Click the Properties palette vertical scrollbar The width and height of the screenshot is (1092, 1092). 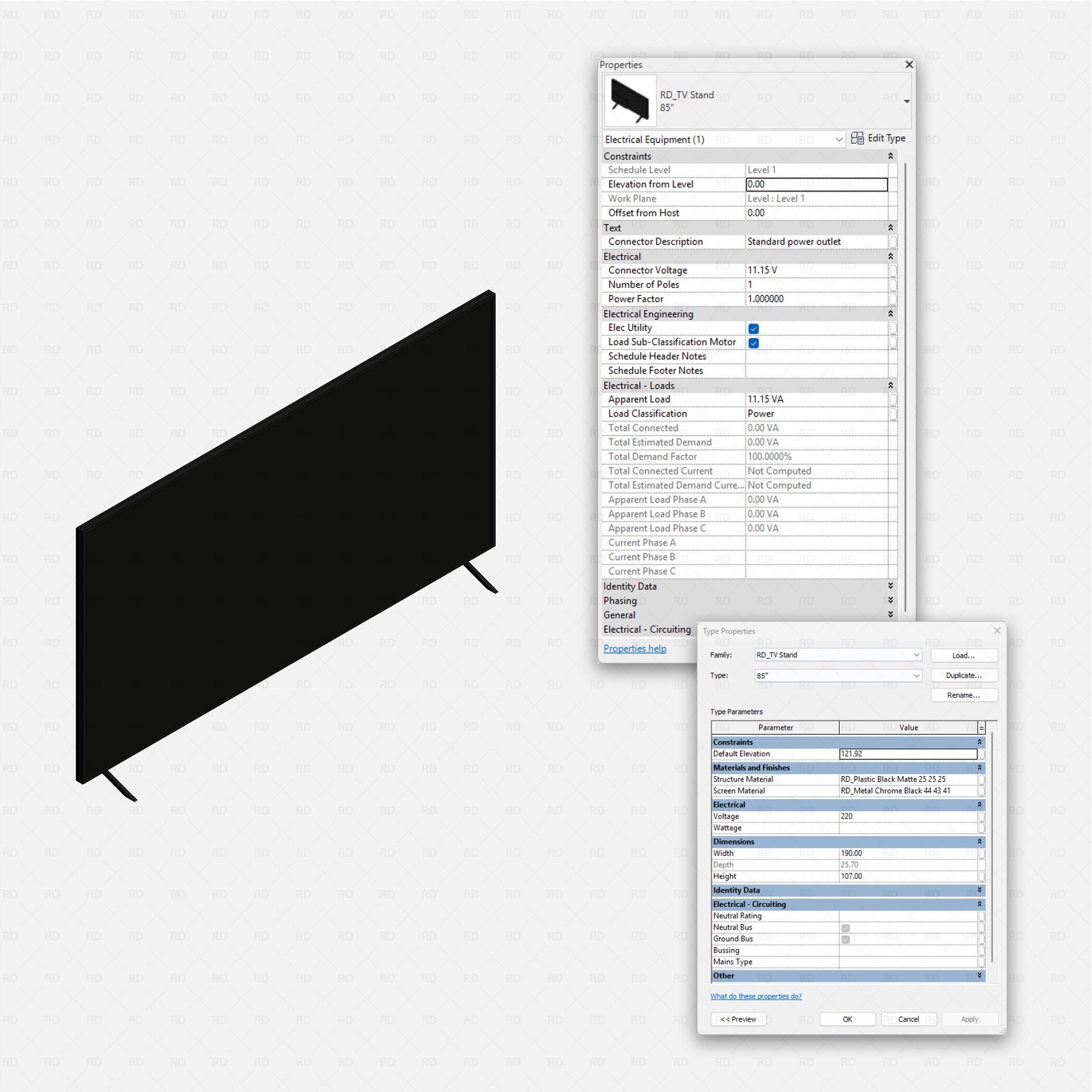coord(905,388)
